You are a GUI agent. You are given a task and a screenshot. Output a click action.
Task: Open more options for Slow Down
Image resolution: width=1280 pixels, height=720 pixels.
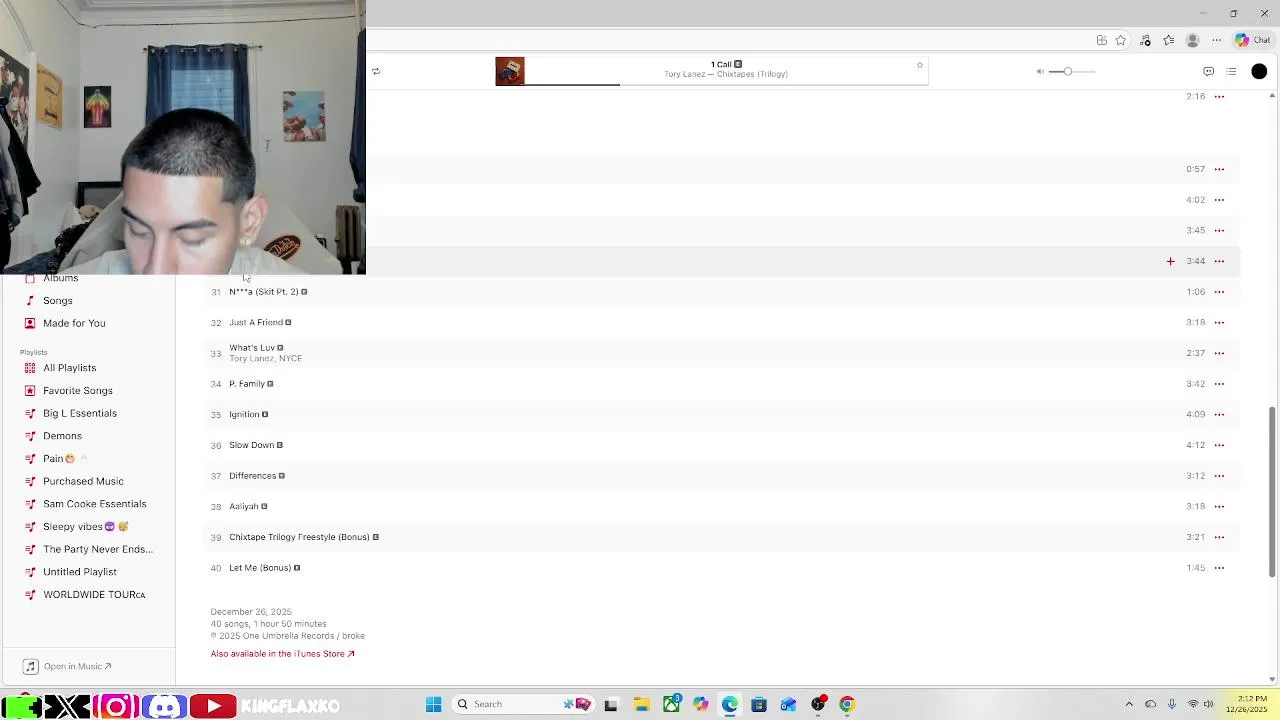(1219, 445)
